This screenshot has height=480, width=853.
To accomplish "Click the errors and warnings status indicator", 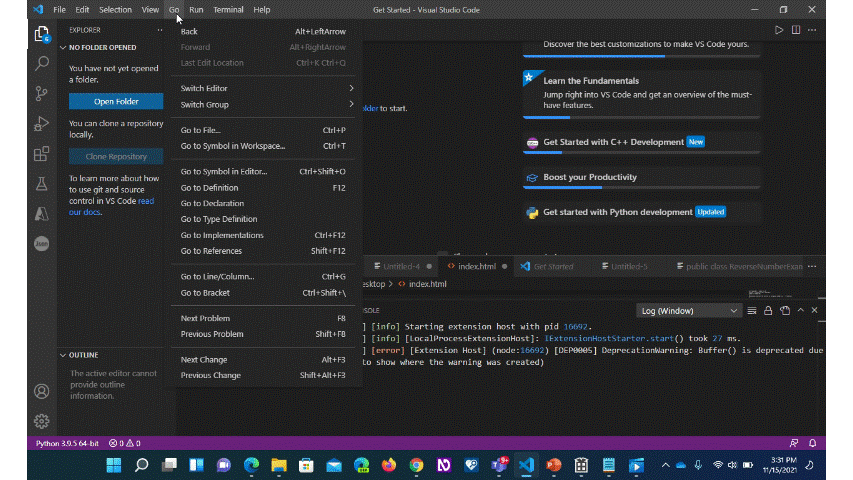I will coord(125,443).
